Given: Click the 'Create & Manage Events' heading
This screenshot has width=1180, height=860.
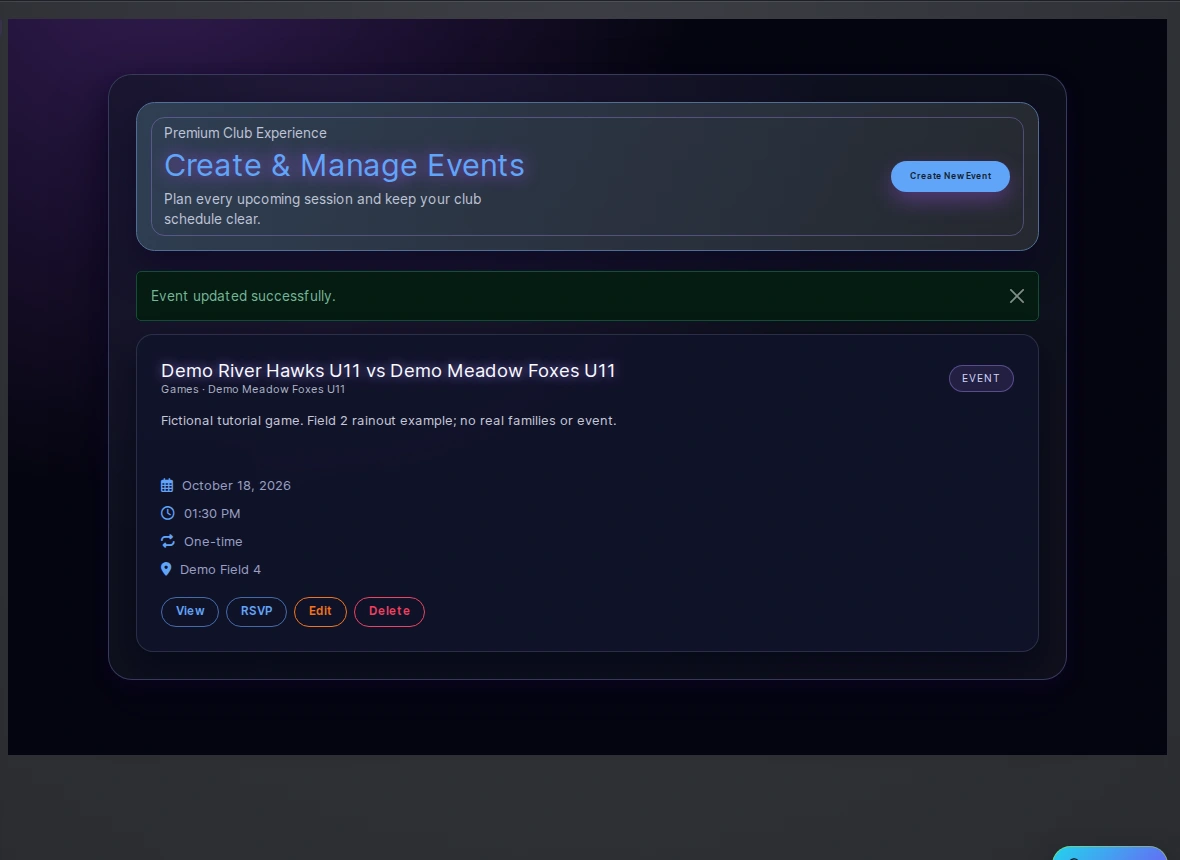Looking at the screenshot, I should (344, 166).
